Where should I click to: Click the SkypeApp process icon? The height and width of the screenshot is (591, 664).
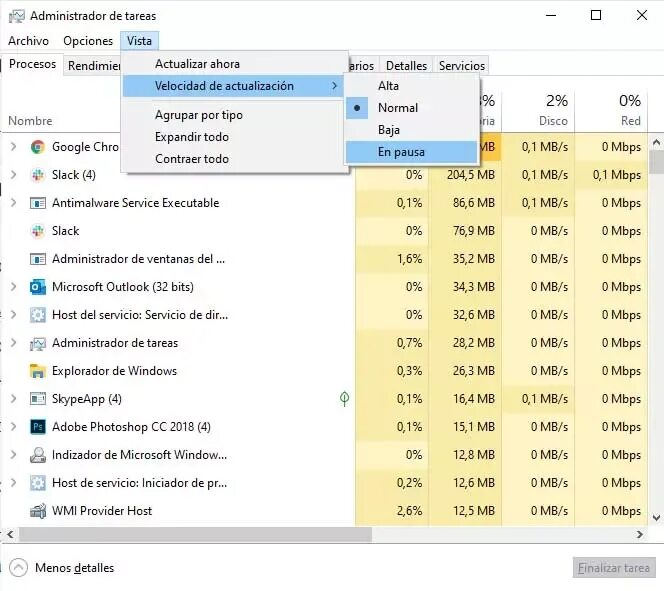(x=38, y=399)
